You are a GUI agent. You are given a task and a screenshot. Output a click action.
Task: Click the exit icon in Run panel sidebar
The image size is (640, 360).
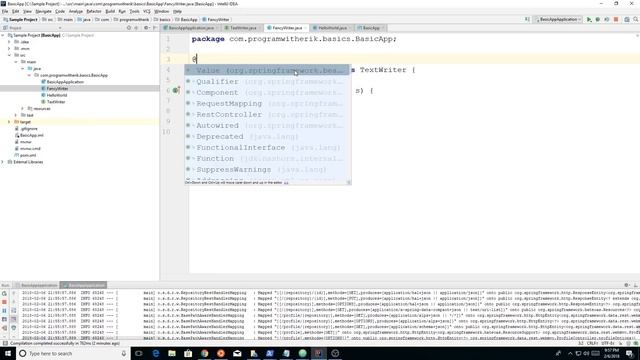point(4,328)
